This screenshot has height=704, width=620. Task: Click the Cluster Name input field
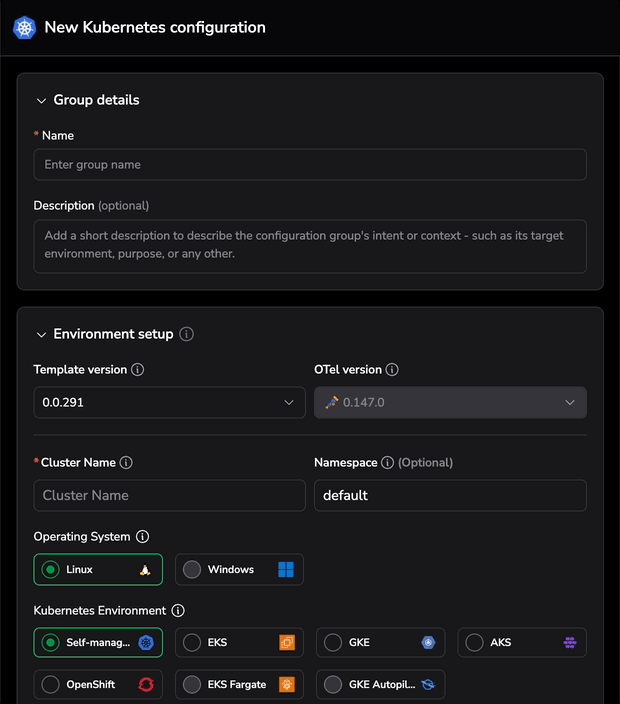tap(169, 496)
